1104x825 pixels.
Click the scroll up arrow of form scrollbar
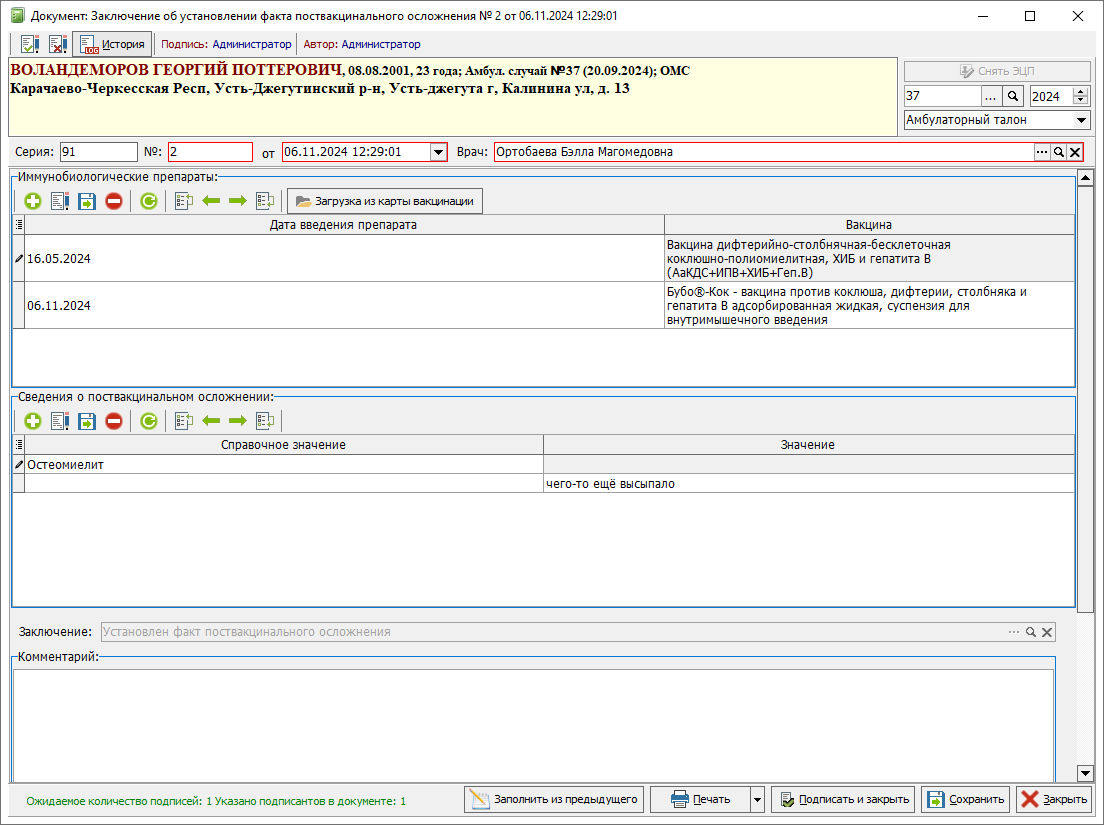point(1085,178)
